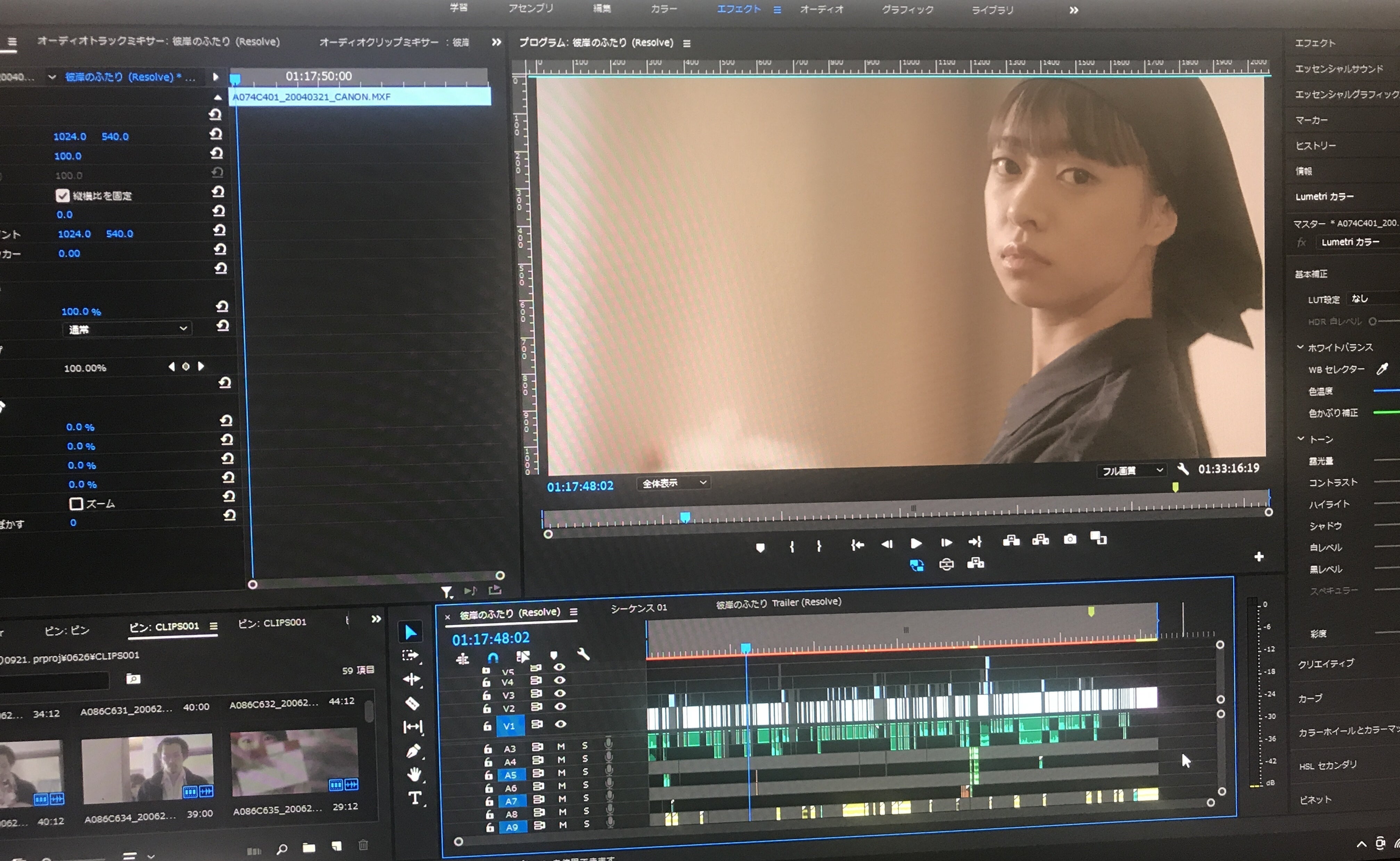This screenshot has width=1400, height=861.
Task: Open the 全体表示 zoom level dropdown
Action: (x=674, y=483)
